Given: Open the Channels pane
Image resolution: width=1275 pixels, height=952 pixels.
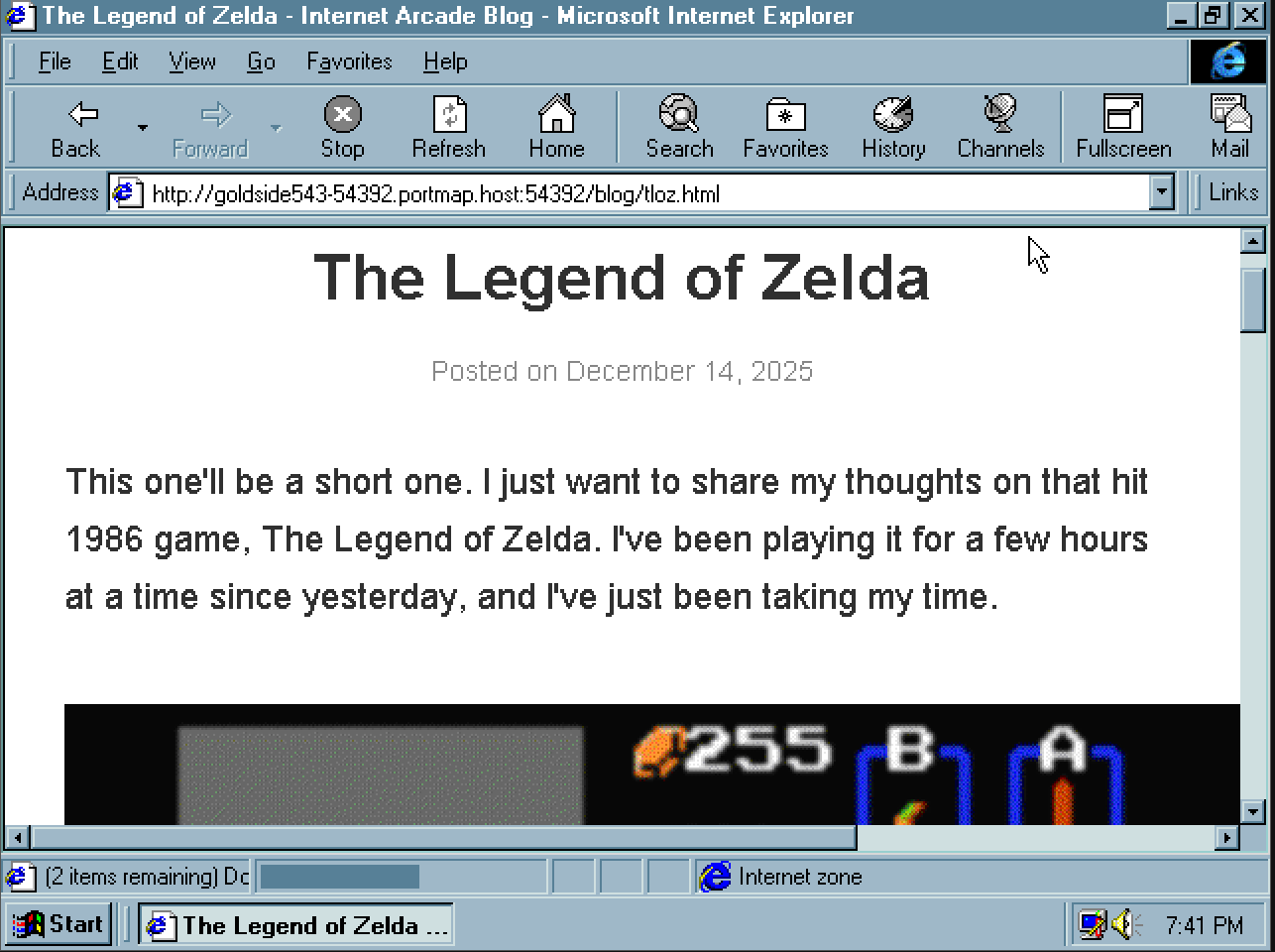Looking at the screenshot, I should pyautogui.click(x=1000, y=127).
